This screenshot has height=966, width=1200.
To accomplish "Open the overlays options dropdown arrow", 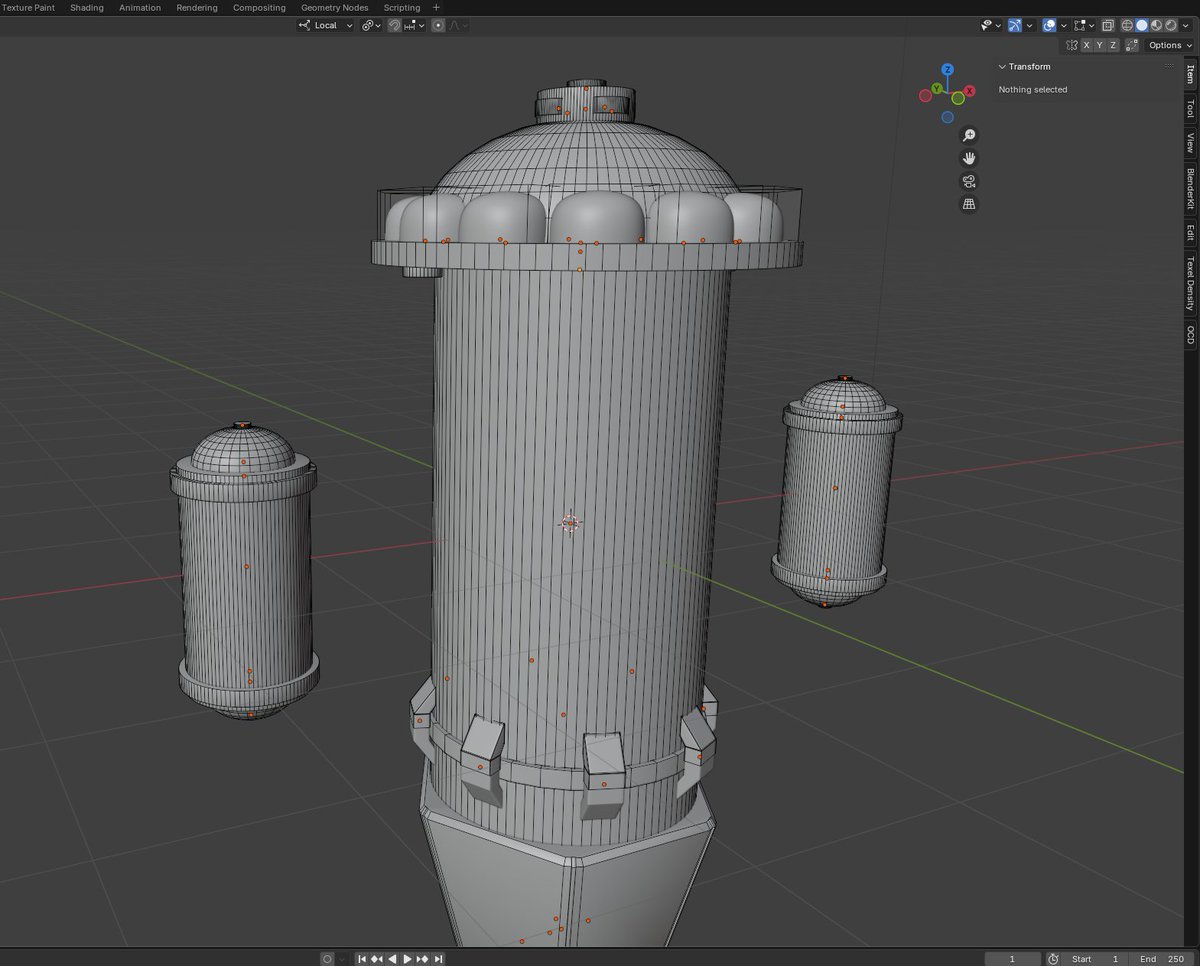I will pyautogui.click(x=1064, y=25).
